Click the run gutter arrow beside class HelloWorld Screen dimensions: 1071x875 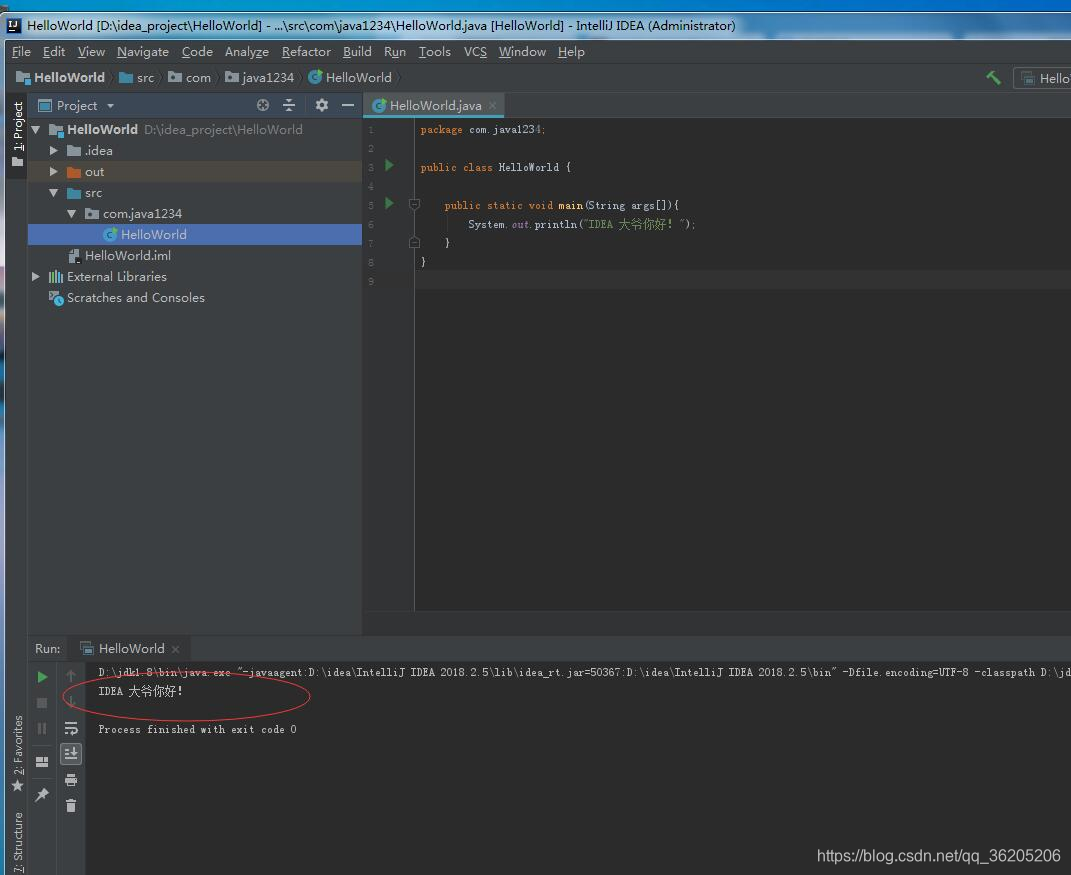[x=389, y=165]
